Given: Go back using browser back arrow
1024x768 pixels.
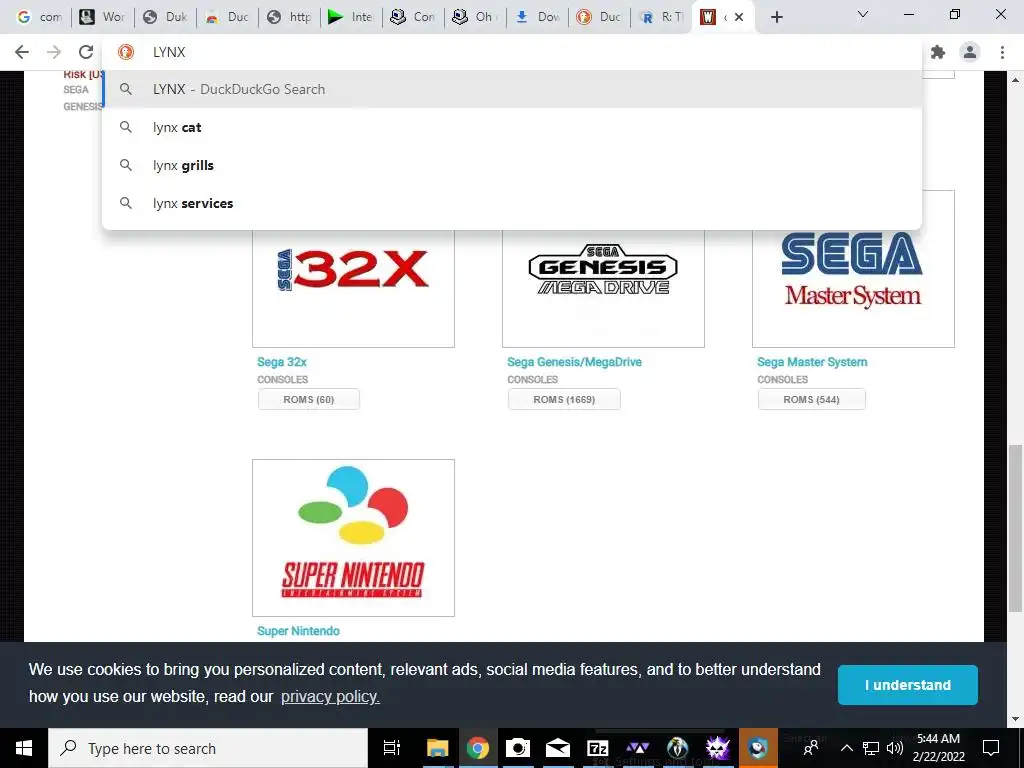Looking at the screenshot, I should pyautogui.click(x=22, y=52).
